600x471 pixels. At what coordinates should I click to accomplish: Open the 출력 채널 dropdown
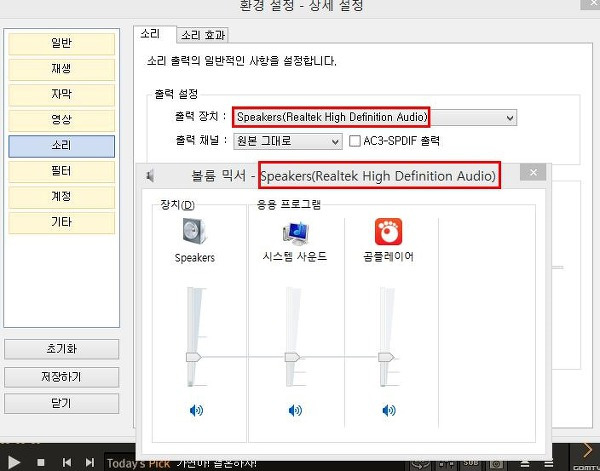click(288, 141)
